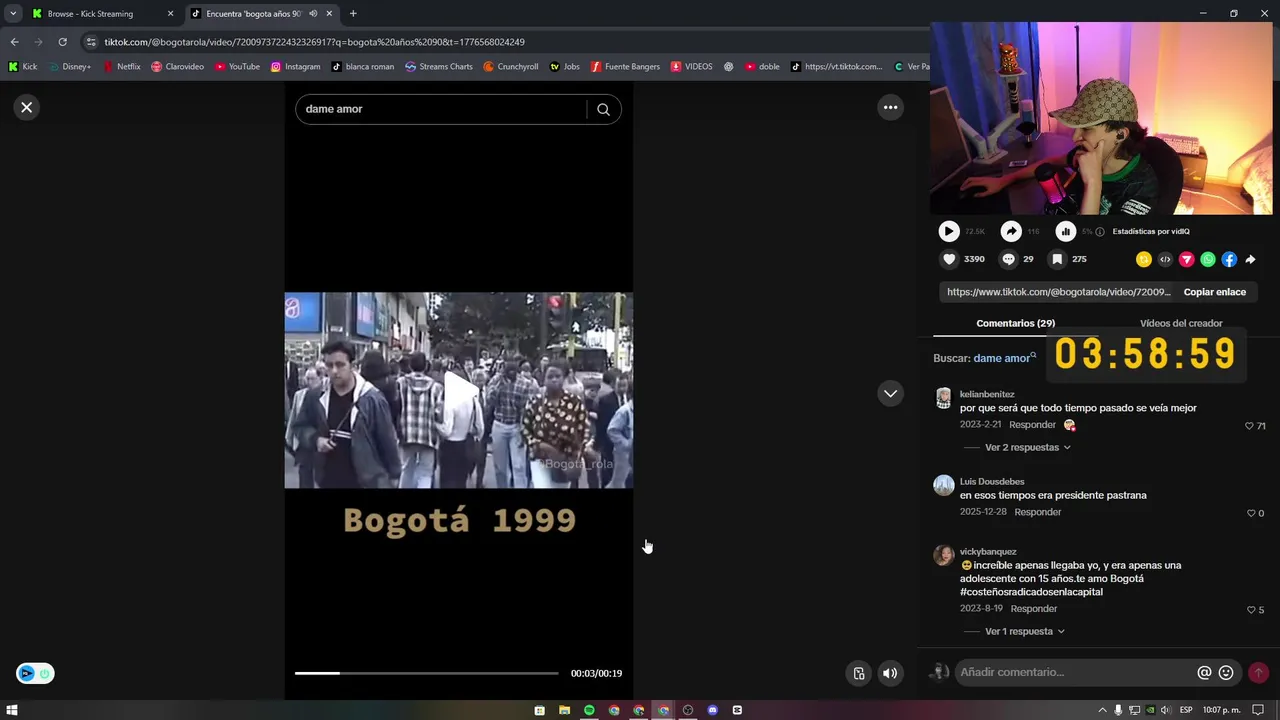Expand 'Ver 1 respuesta' under vickybanquez comment
The width and height of the screenshot is (1280, 720).
[1024, 631]
